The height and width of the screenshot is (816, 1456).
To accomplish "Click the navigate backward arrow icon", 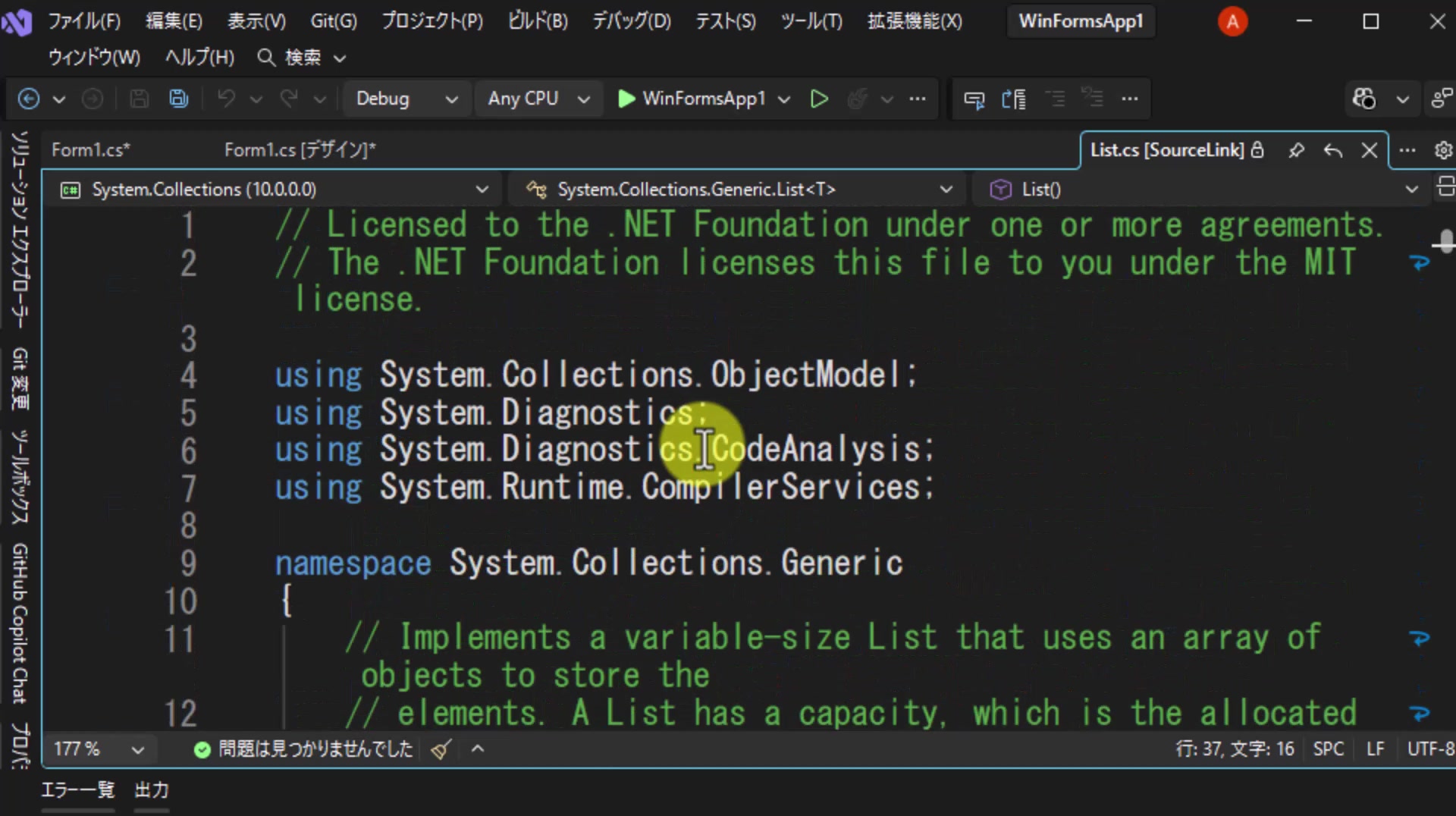I will click(x=29, y=99).
